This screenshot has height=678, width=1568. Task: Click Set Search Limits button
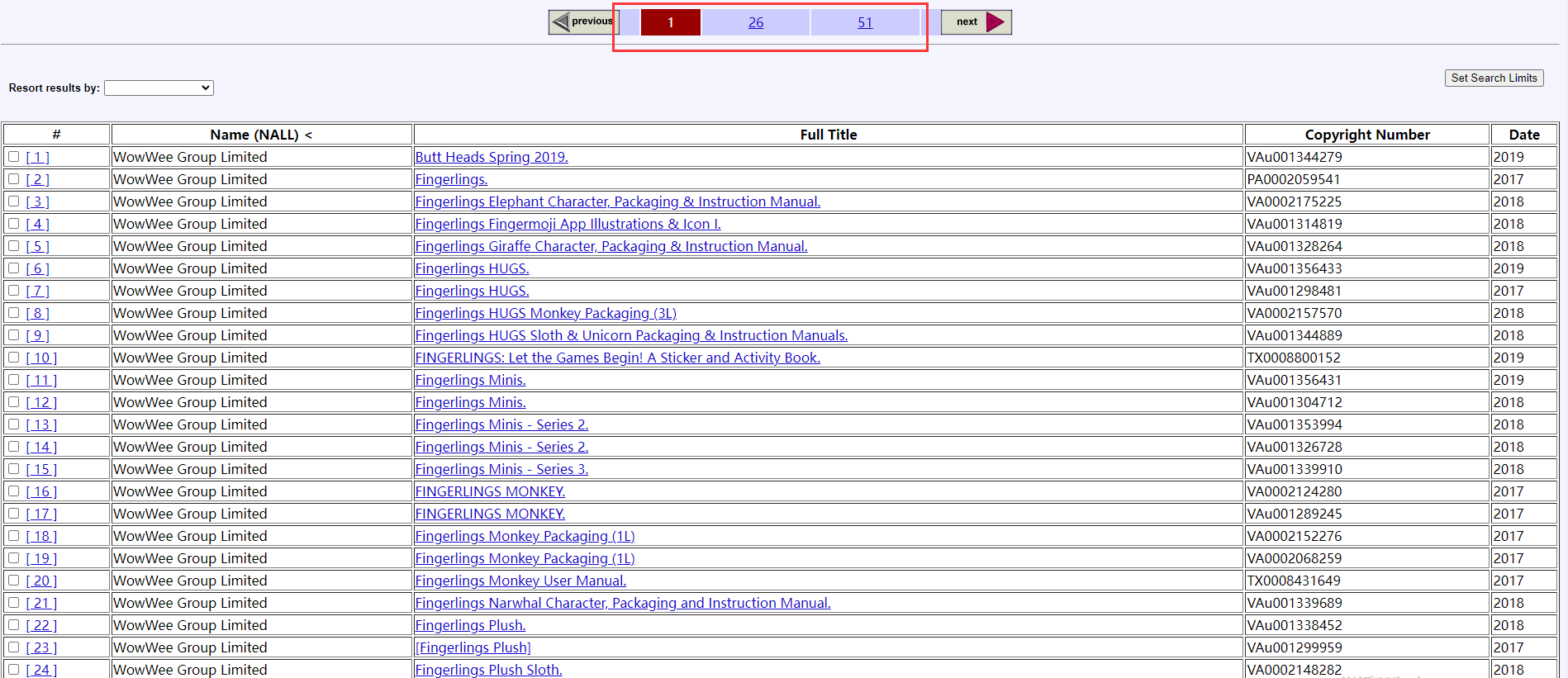point(1494,78)
